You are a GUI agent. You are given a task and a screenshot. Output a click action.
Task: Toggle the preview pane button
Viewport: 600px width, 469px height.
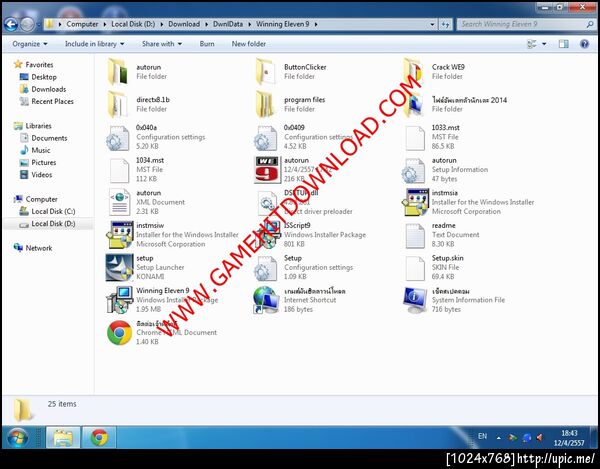[563, 44]
